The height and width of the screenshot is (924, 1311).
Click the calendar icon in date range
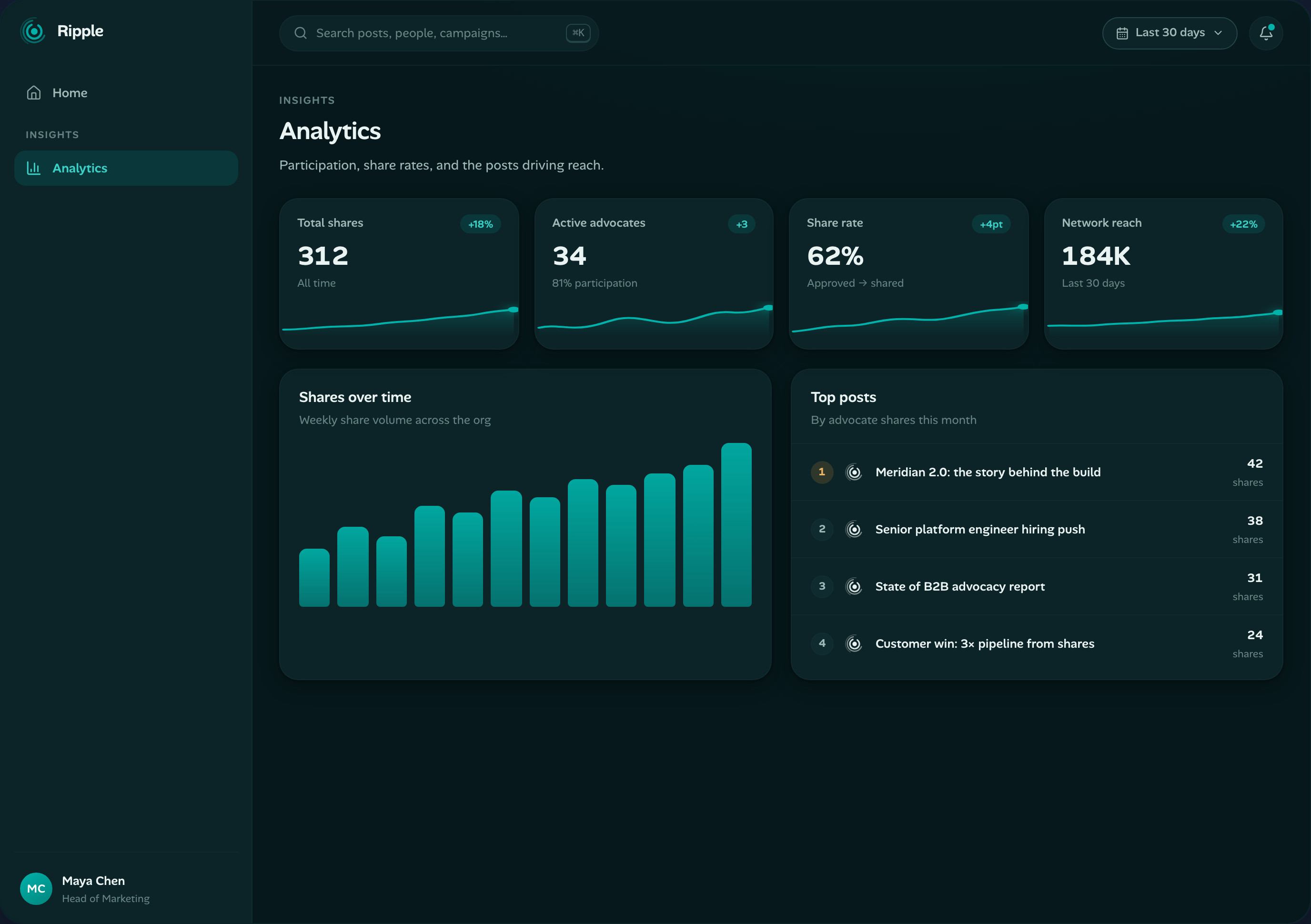[1122, 33]
